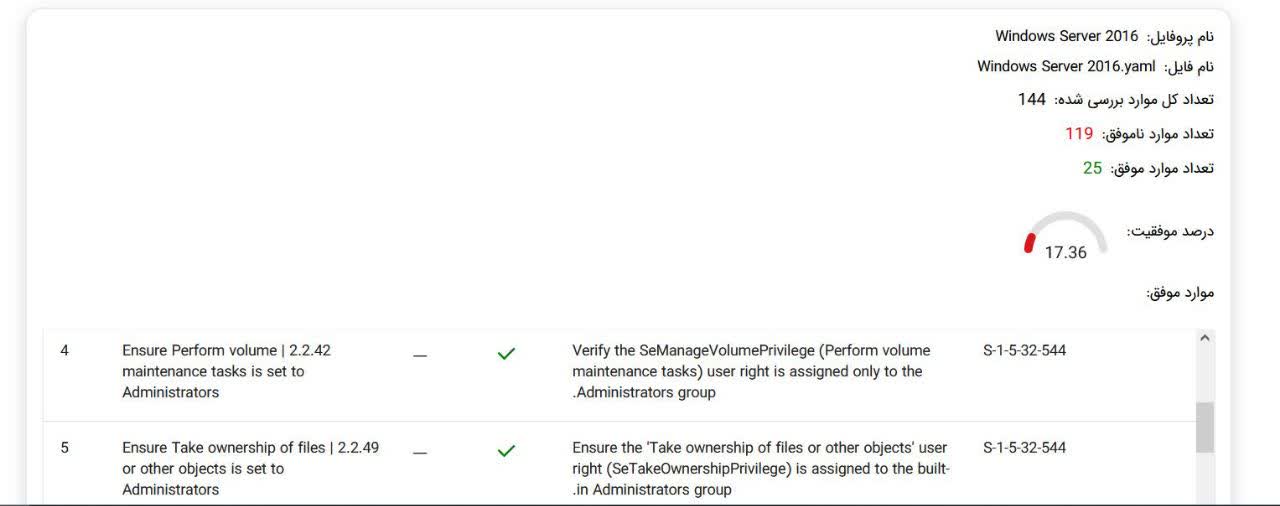Click the green checkmark in row 5

[x=506, y=451]
